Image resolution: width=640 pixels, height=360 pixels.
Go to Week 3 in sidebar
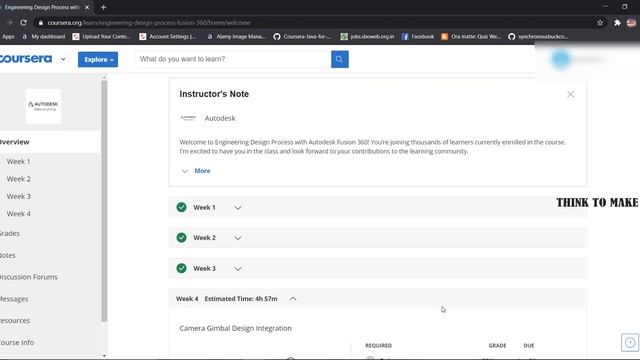click(x=18, y=196)
